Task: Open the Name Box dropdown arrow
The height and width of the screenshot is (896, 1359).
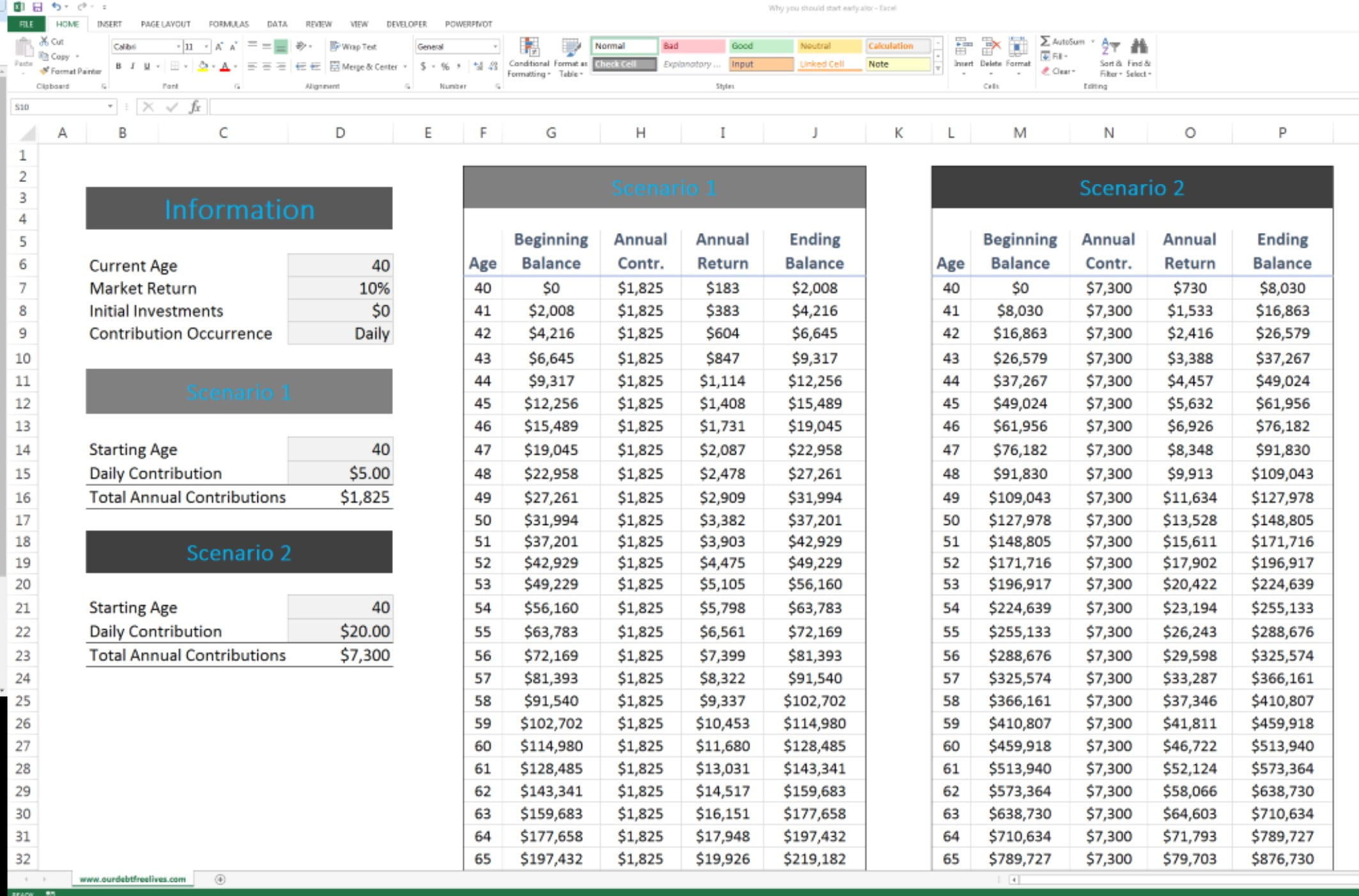Action: click(111, 107)
